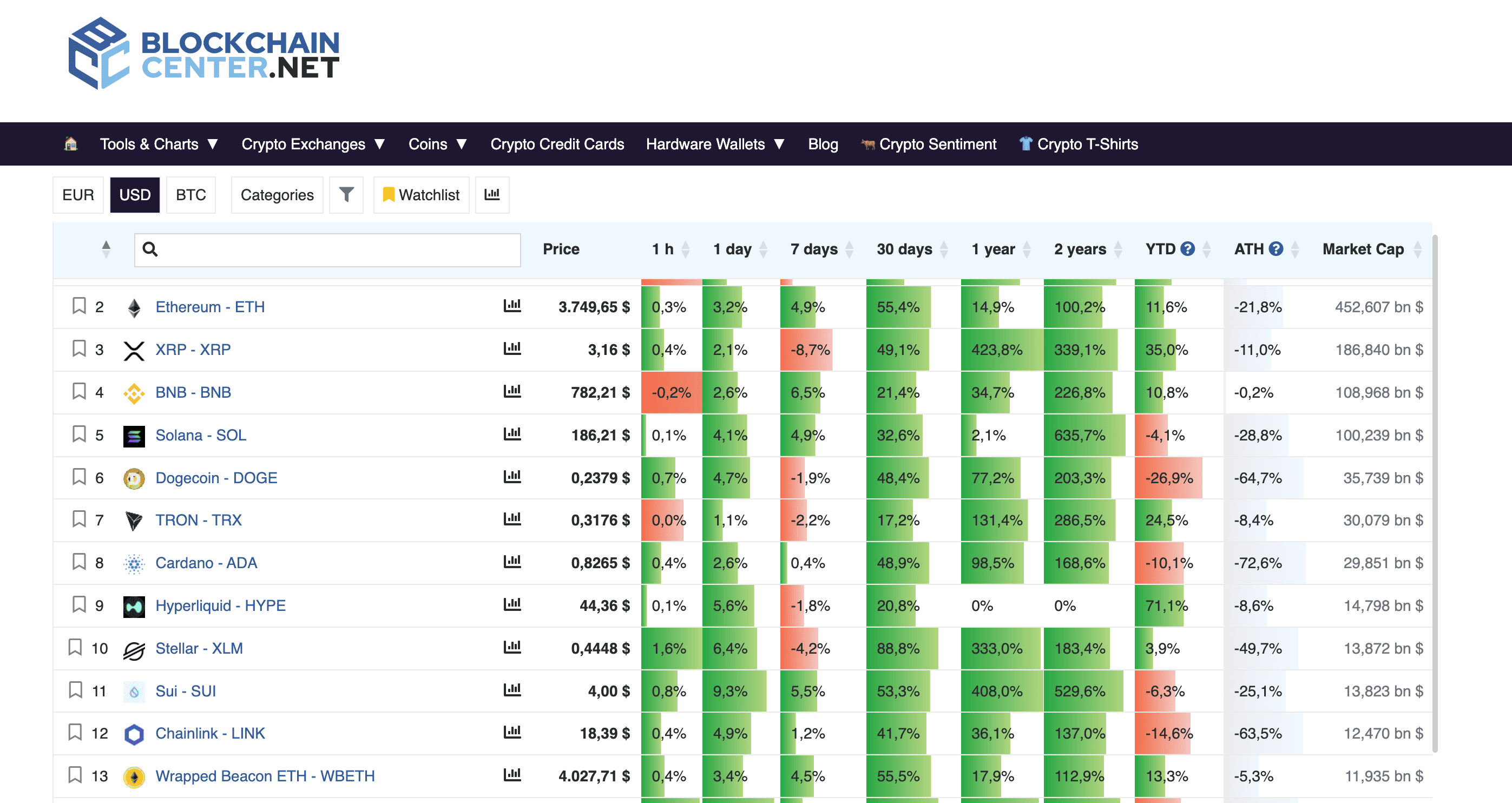
Task: Click the XRP coin logo
Action: 134,351
